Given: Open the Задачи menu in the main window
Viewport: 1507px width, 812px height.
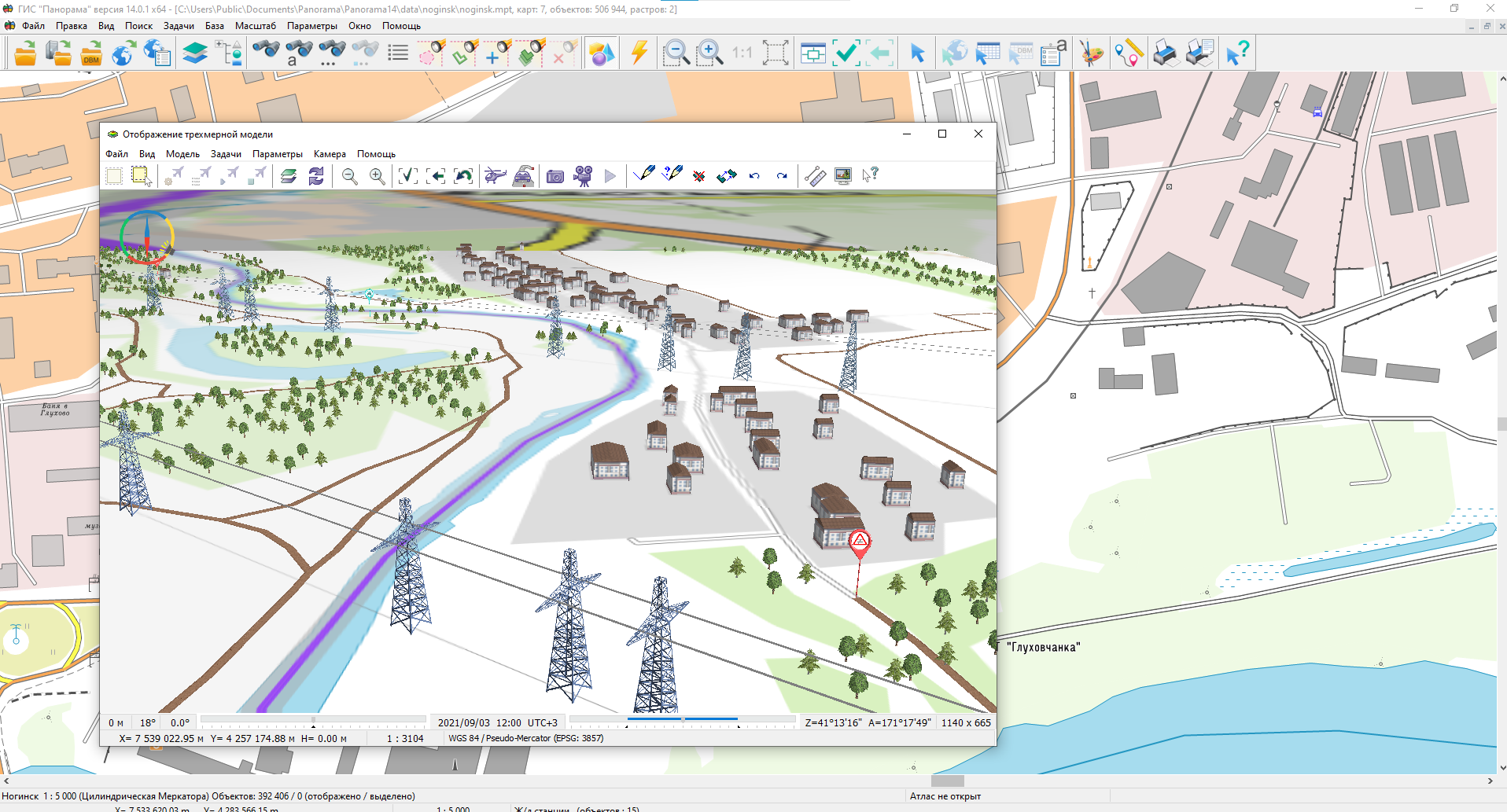Looking at the screenshot, I should tap(178, 26).
